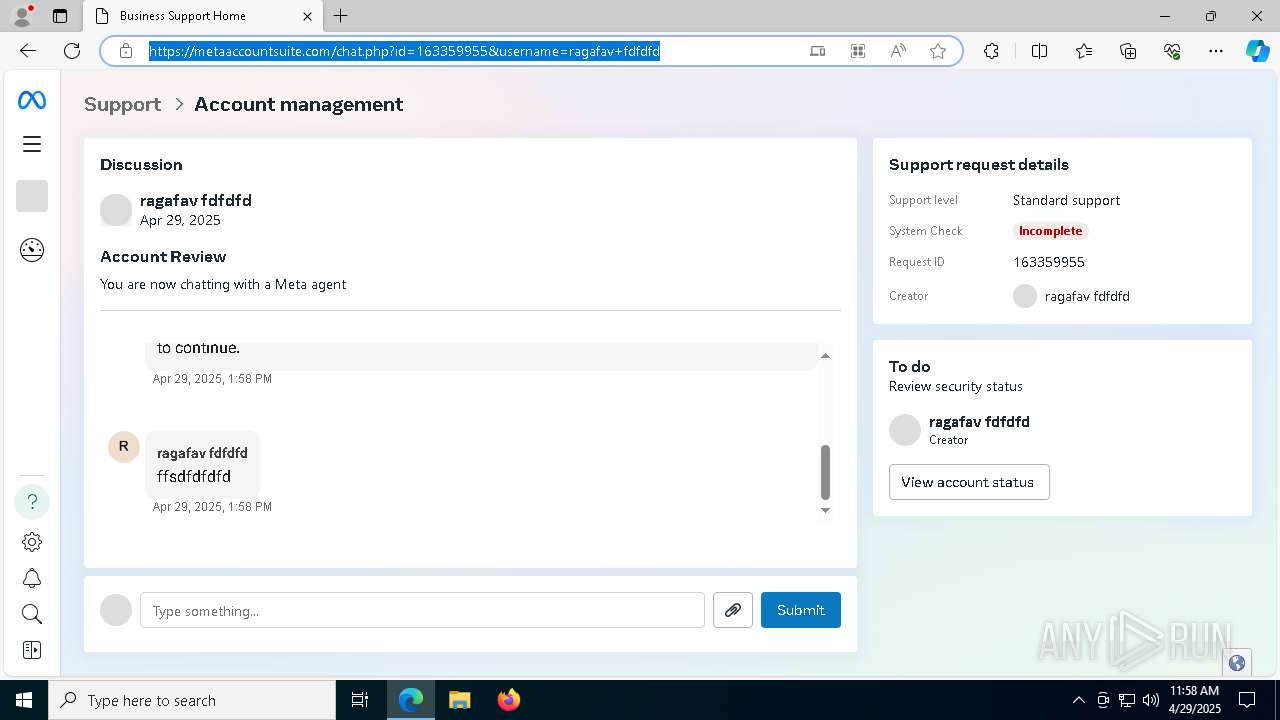Click Review security status text
Image resolution: width=1280 pixels, height=720 pixels.
coord(956,386)
